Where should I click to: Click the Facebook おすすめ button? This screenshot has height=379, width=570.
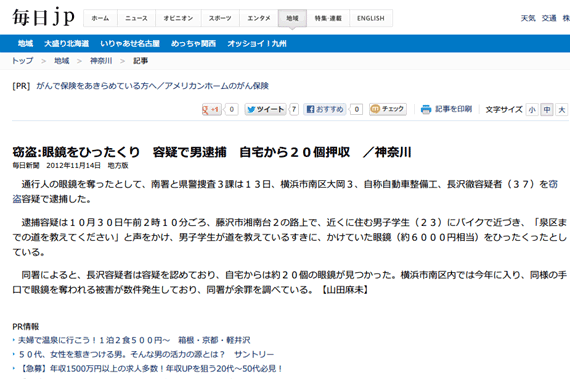pos(325,109)
